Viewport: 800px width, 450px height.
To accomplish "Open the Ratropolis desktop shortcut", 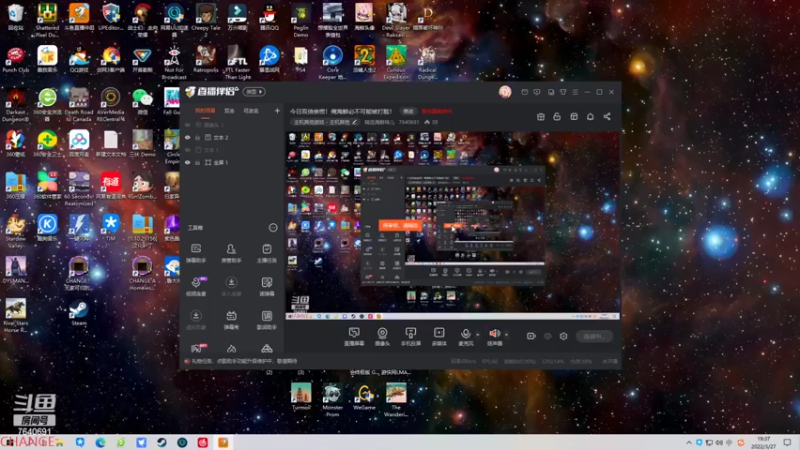I will click(x=206, y=60).
